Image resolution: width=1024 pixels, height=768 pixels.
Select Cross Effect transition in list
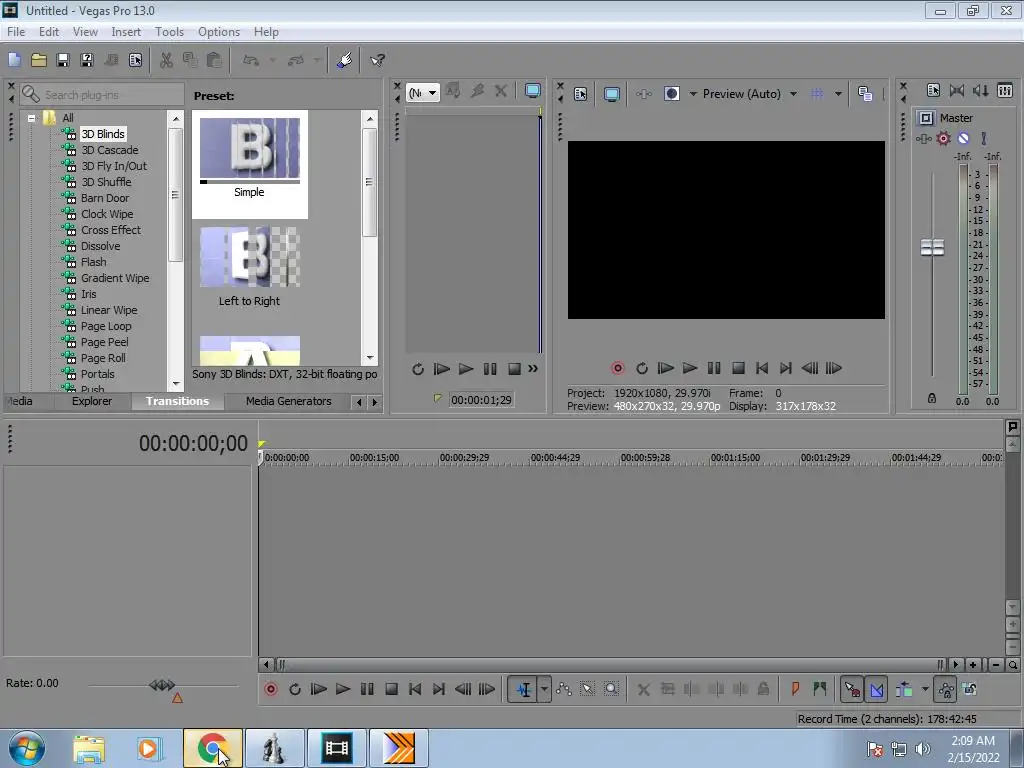(110, 230)
